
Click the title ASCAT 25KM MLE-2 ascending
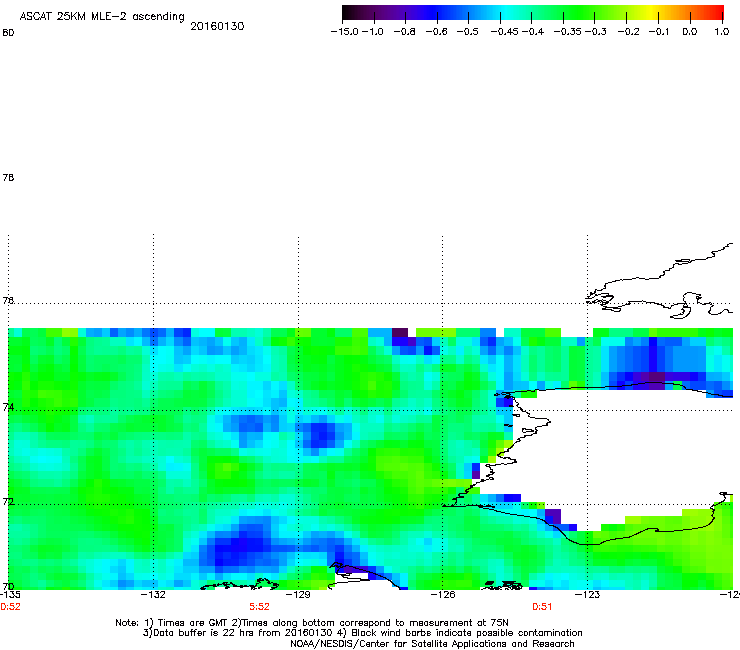coord(102,17)
